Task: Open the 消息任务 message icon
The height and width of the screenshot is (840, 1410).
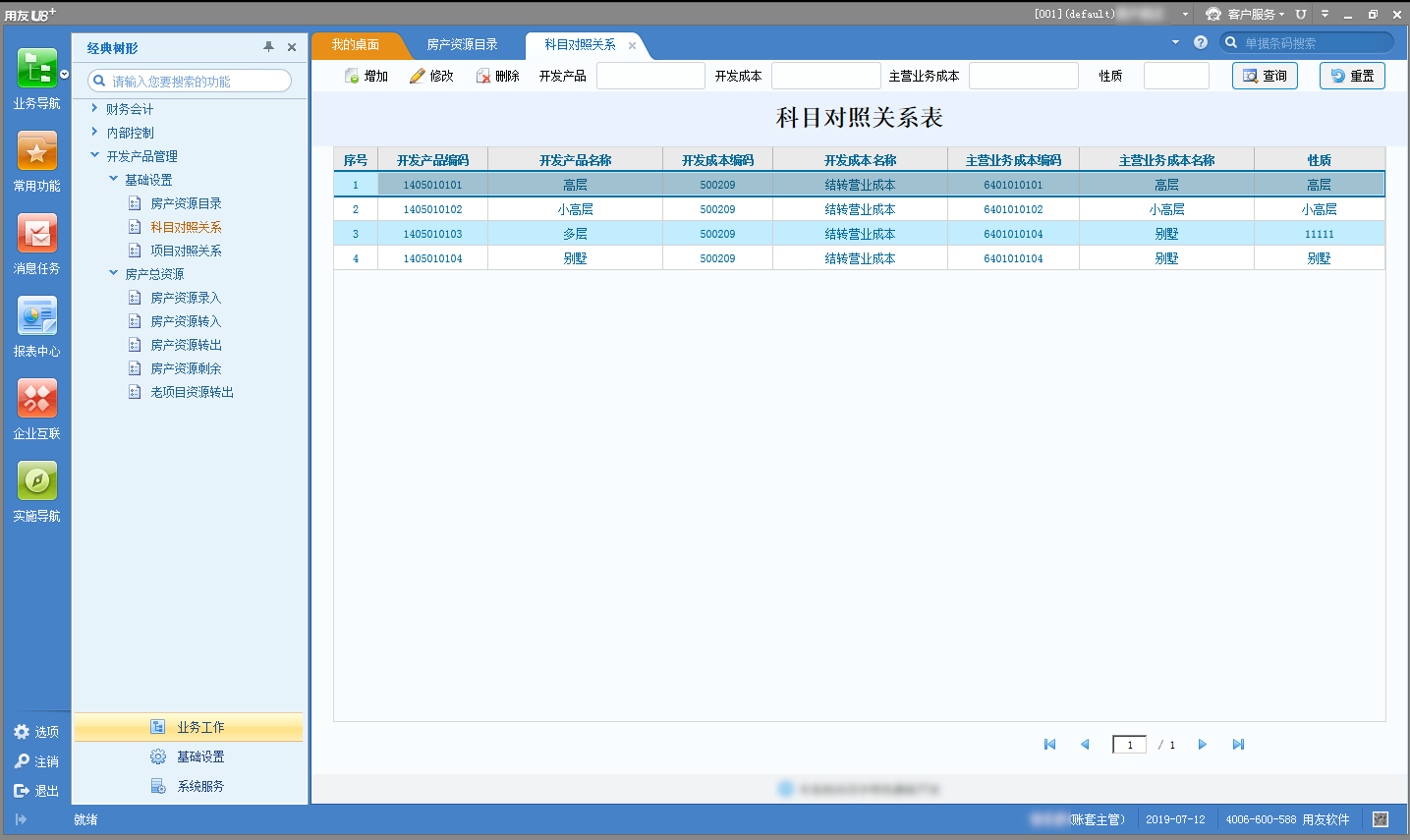Action: 36,234
